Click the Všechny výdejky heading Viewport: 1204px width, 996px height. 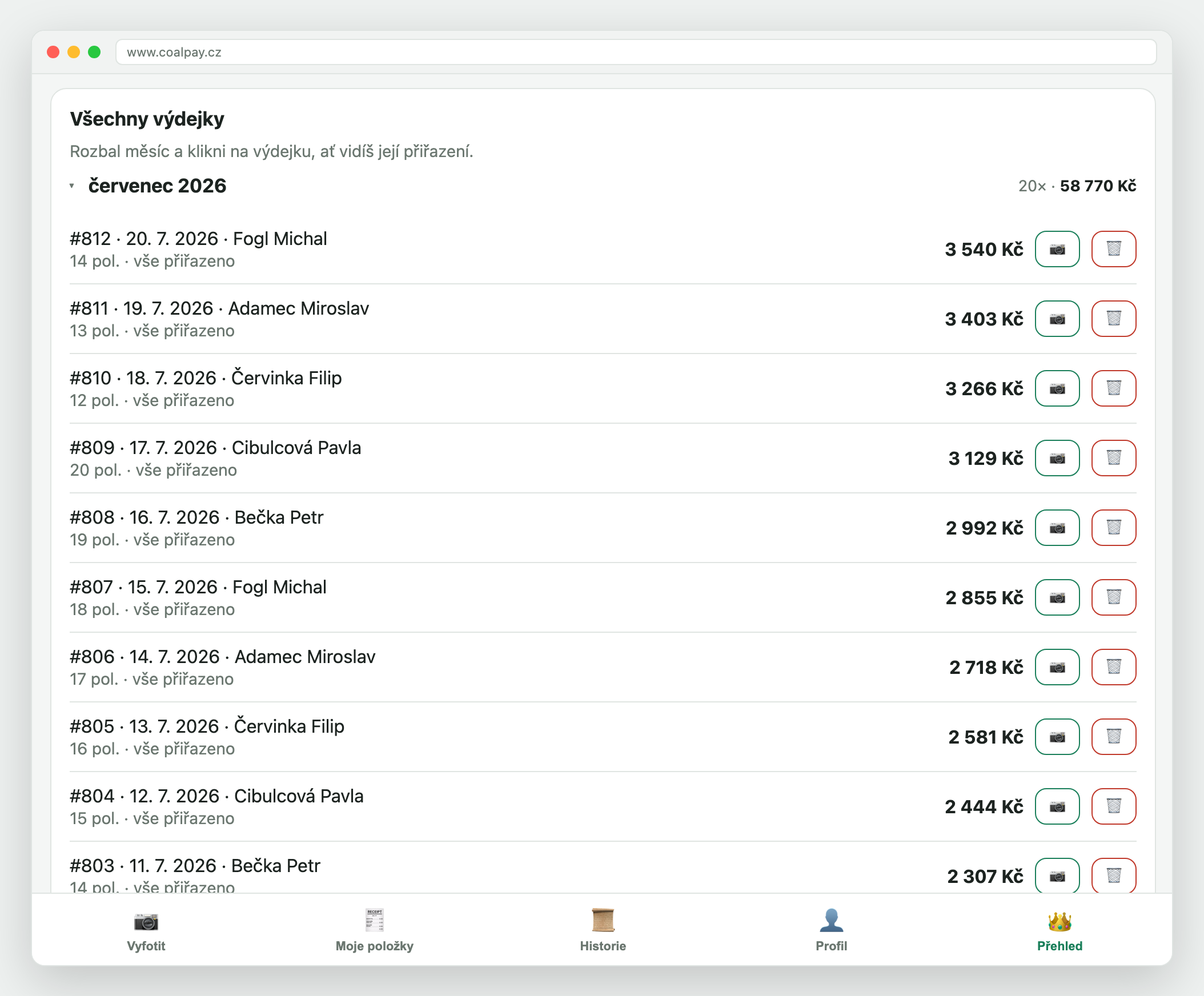[147, 119]
